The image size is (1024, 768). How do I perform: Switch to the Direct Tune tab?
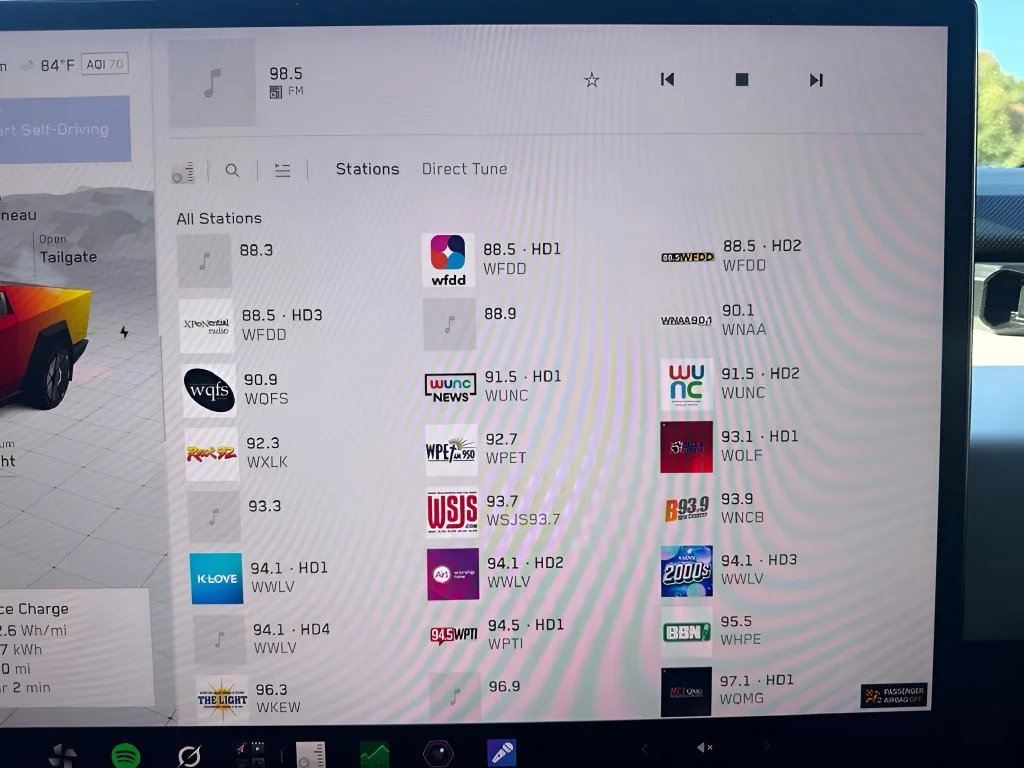(x=464, y=169)
